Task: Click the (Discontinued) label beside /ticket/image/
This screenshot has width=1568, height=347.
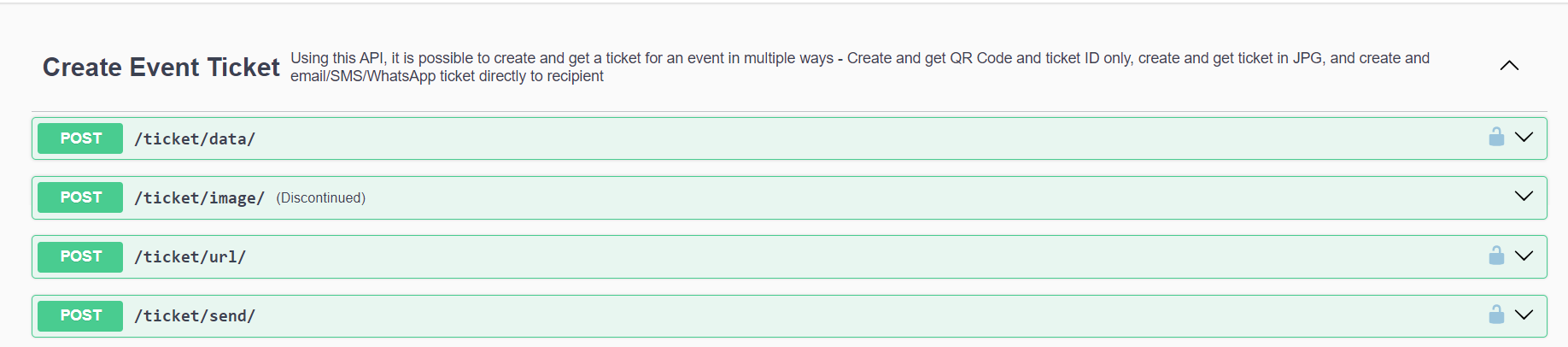Action: point(320,197)
